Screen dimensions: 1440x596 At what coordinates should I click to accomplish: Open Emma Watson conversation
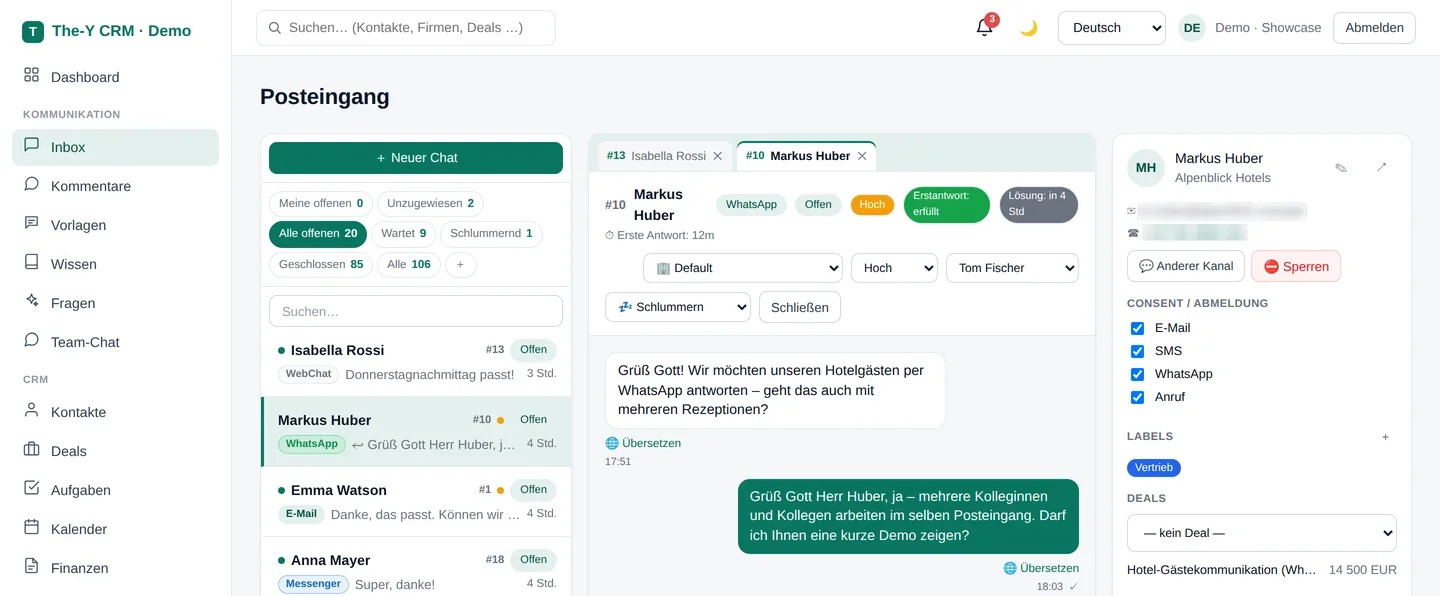click(x=416, y=502)
